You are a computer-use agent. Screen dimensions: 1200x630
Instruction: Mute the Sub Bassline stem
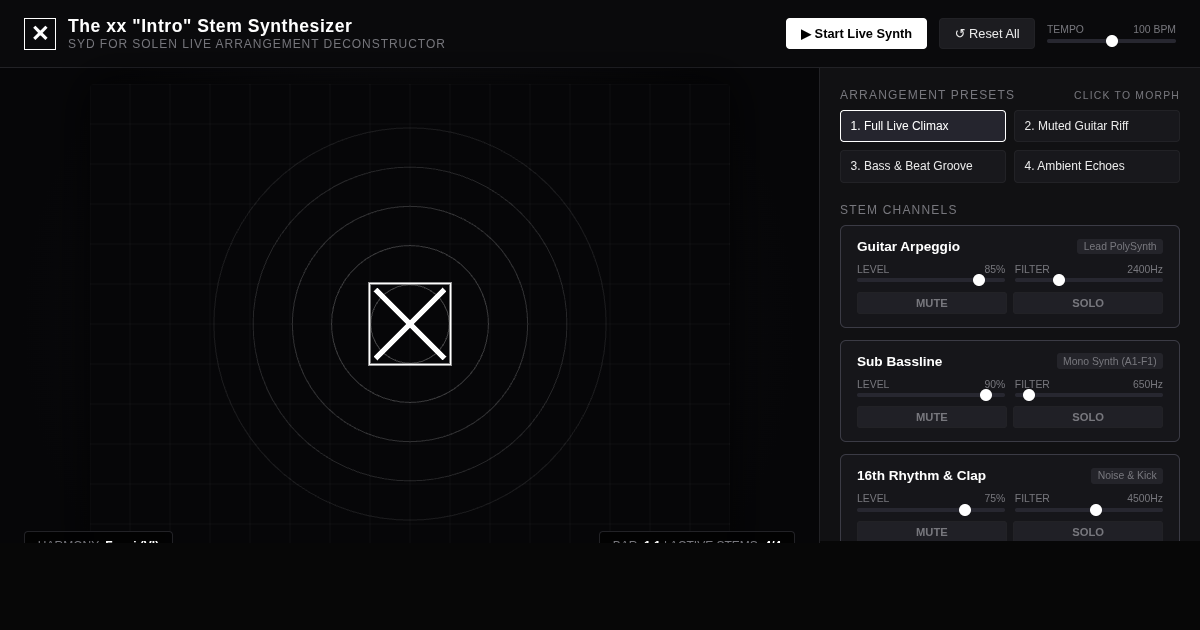tap(932, 417)
